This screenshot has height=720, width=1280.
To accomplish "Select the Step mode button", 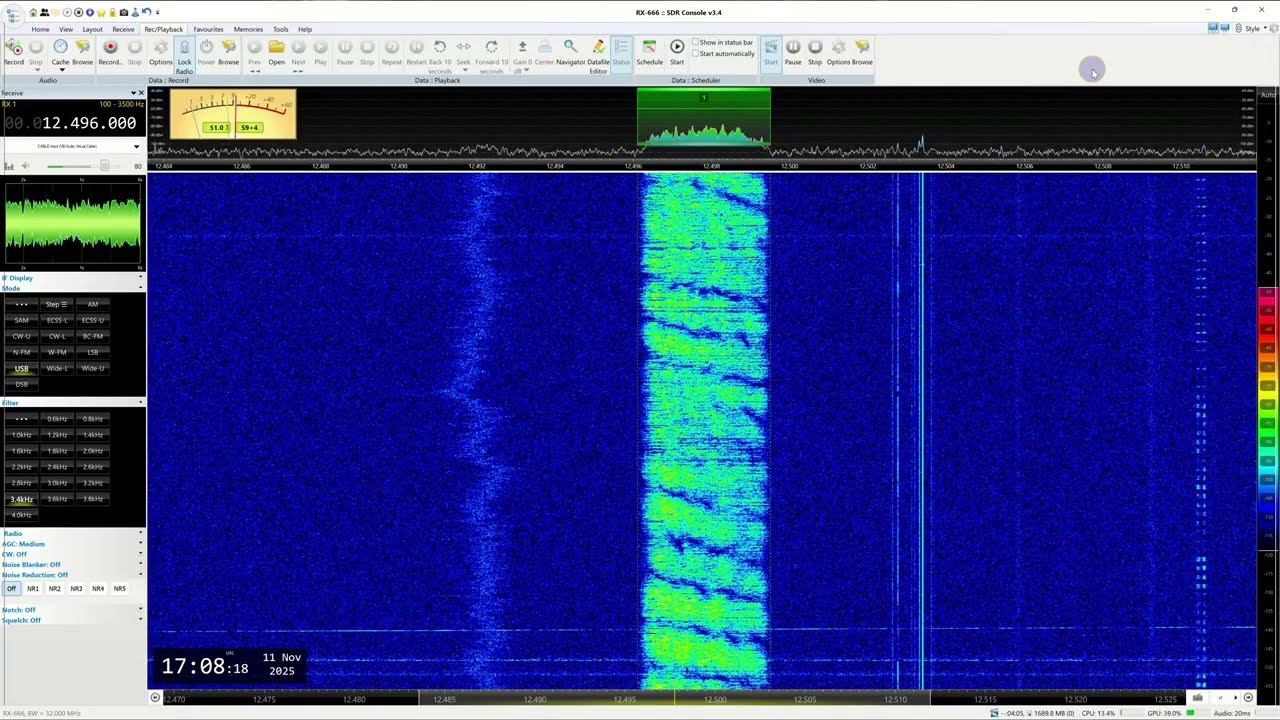I will point(57,305).
